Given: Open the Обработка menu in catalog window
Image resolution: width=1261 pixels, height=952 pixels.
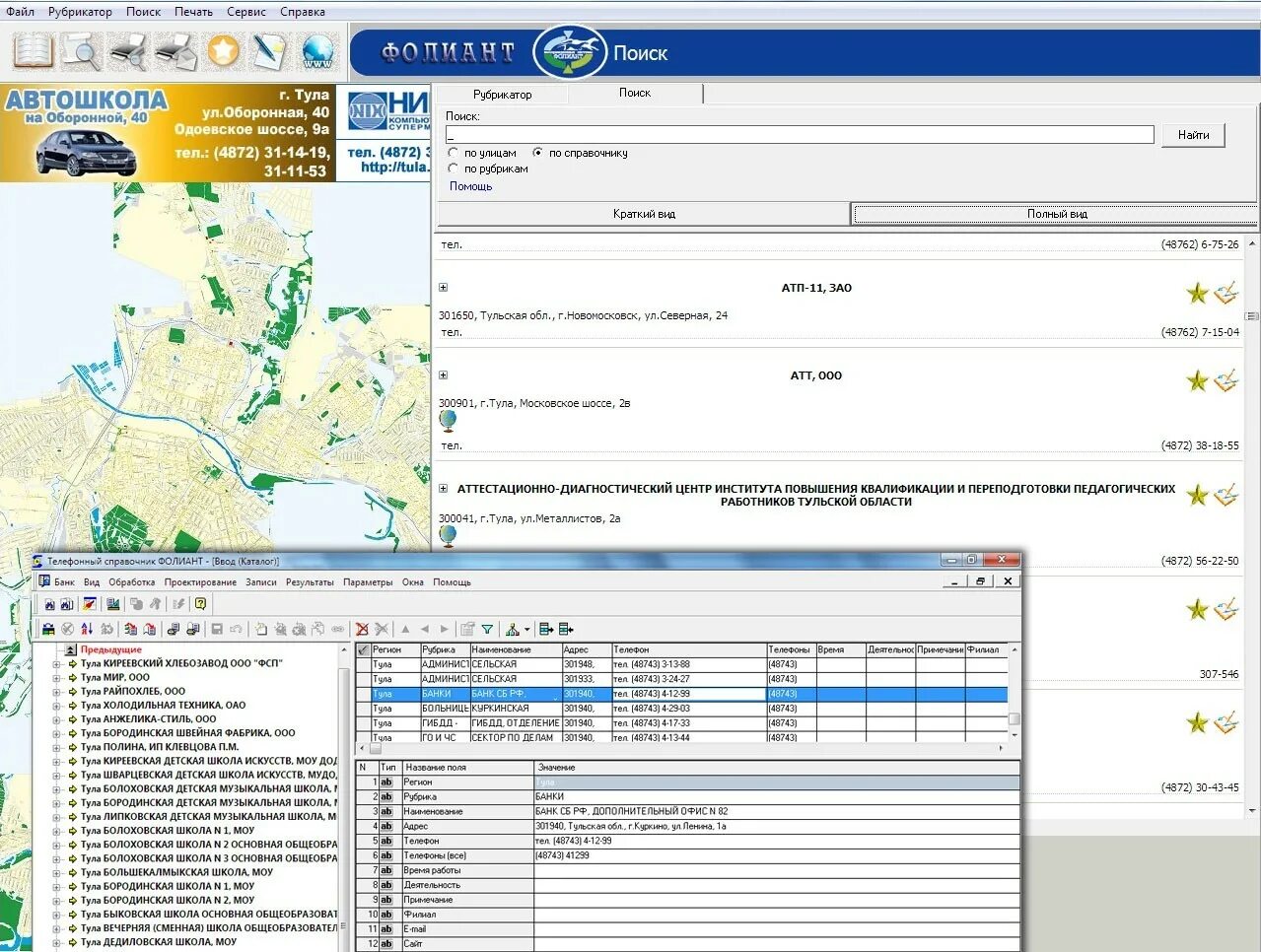Looking at the screenshot, I should 131,582.
